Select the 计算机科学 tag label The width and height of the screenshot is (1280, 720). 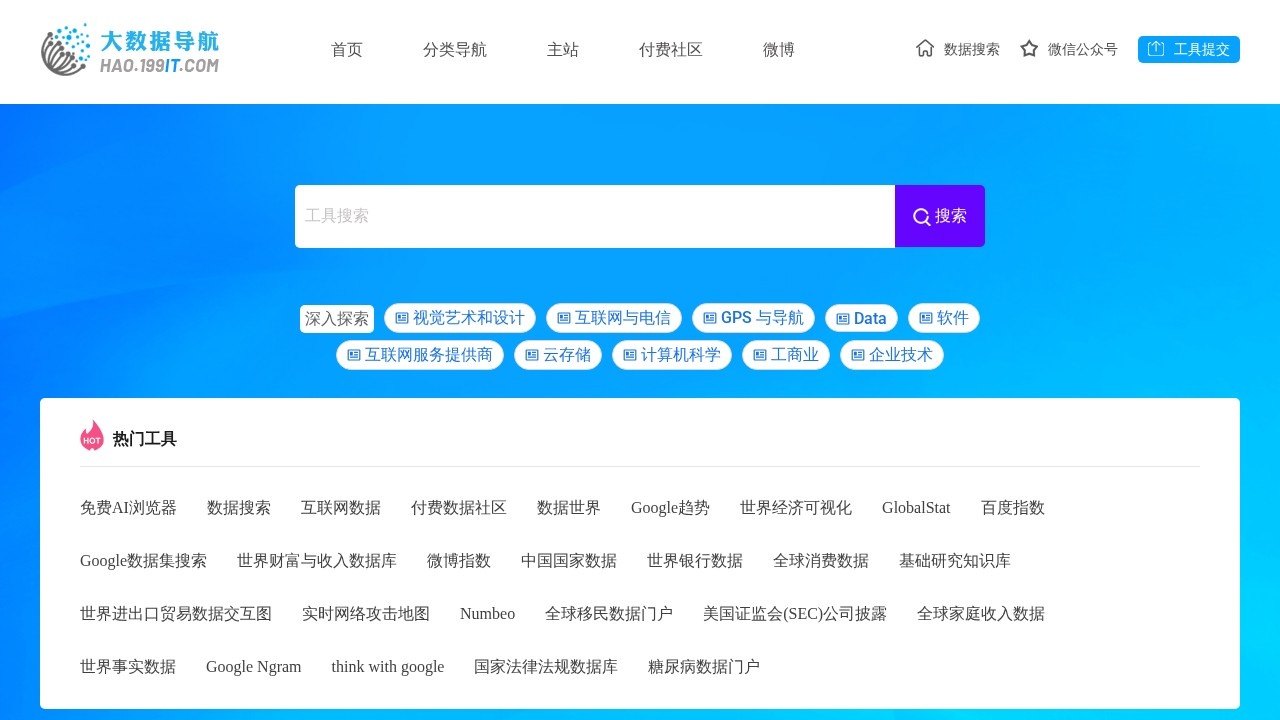coord(672,355)
